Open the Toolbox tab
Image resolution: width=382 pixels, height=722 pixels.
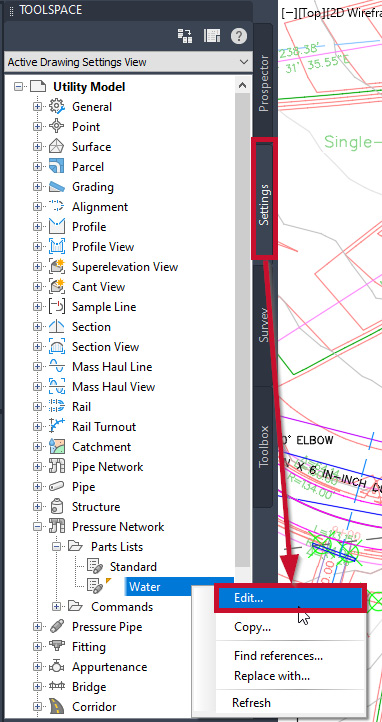[264, 446]
